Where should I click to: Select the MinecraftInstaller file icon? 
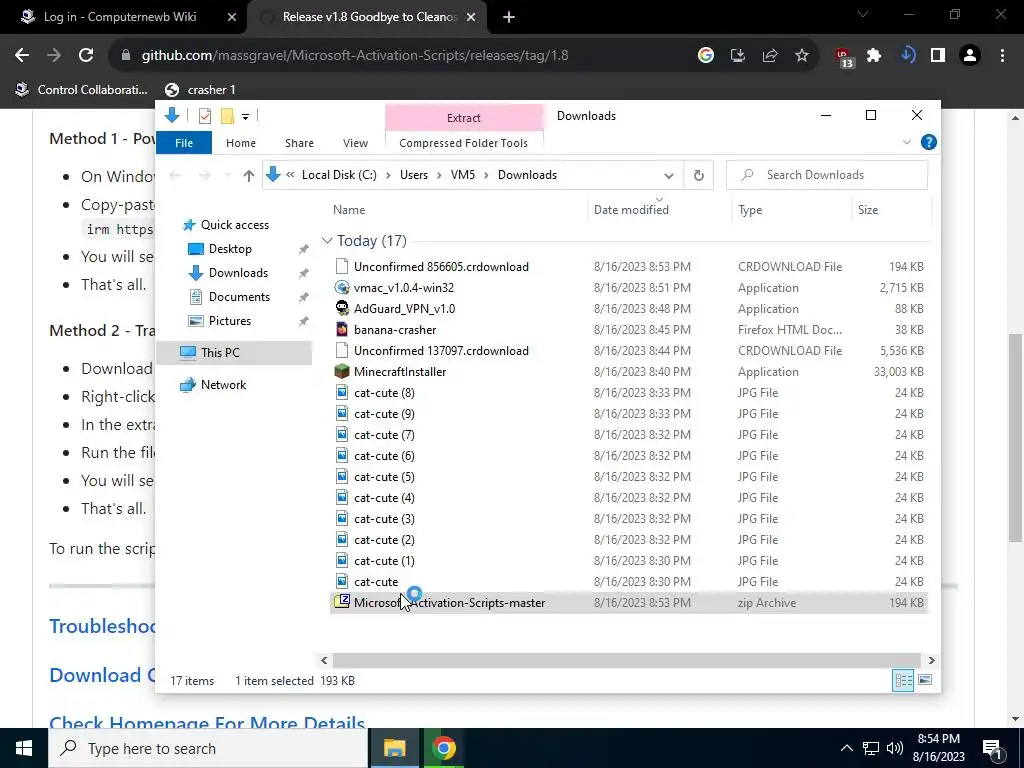(x=342, y=372)
